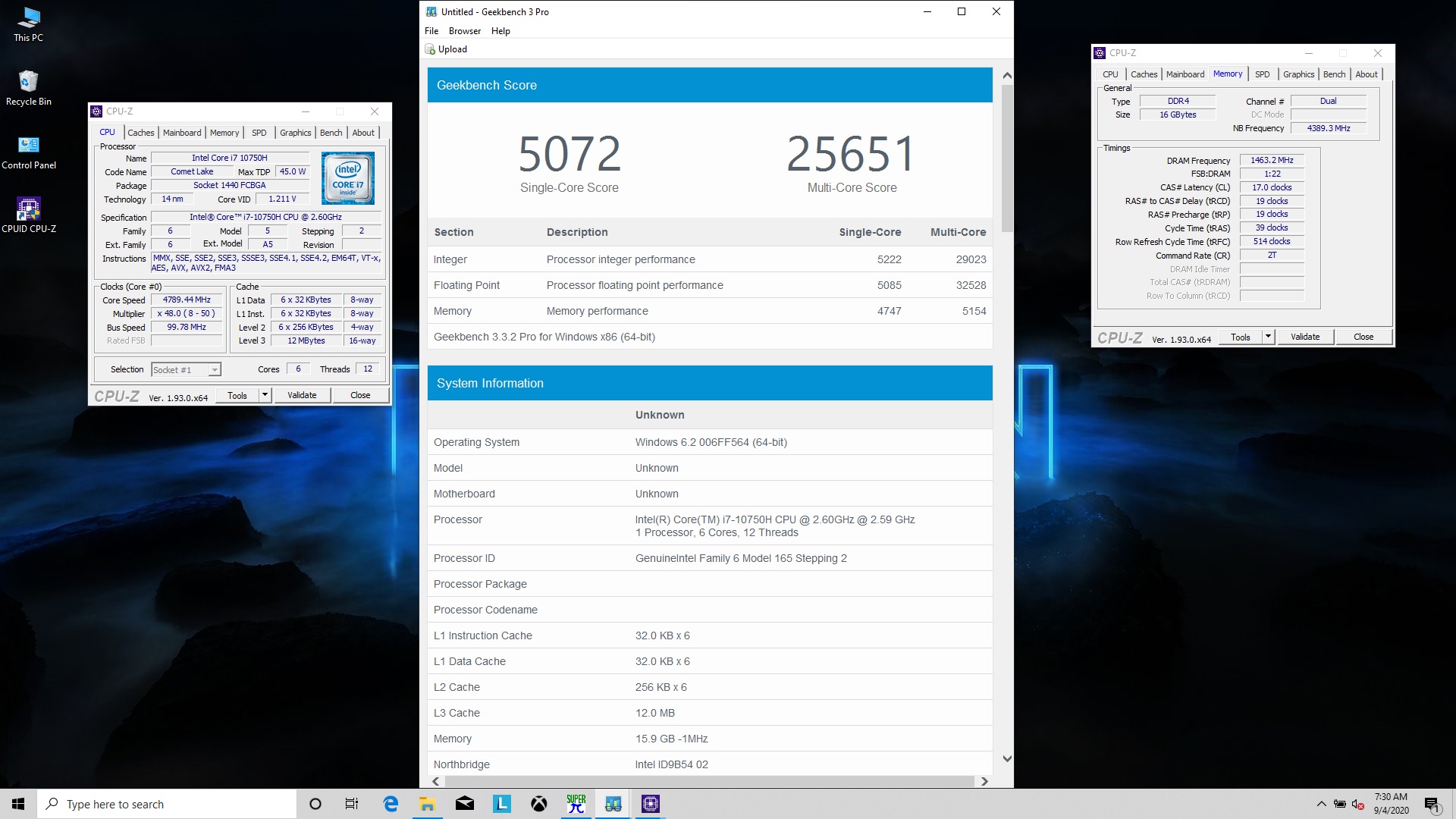1456x819 pixels.
Task: Click the Upload icon in Geekbench toolbar
Action: point(431,49)
